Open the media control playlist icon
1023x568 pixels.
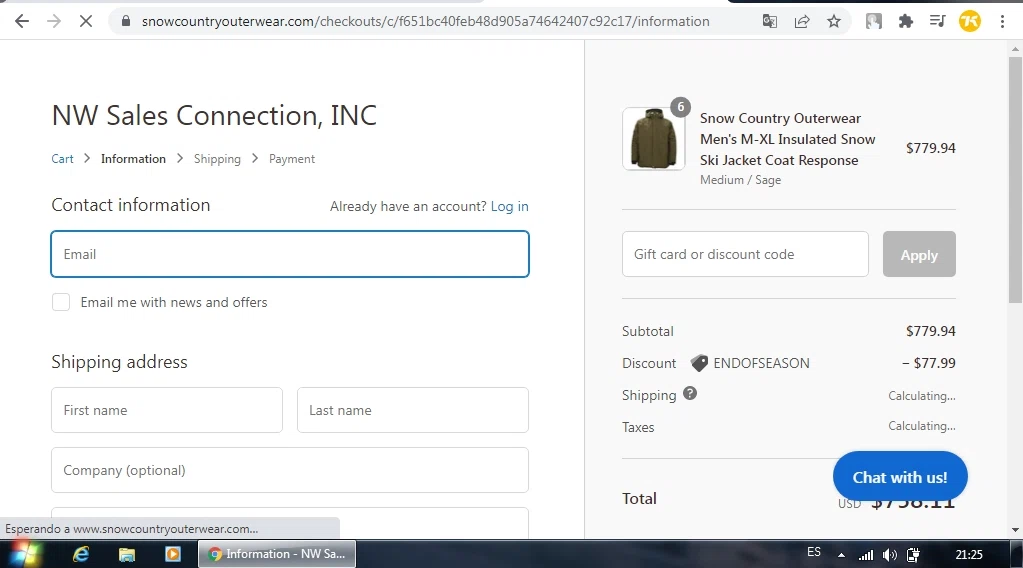click(x=938, y=22)
